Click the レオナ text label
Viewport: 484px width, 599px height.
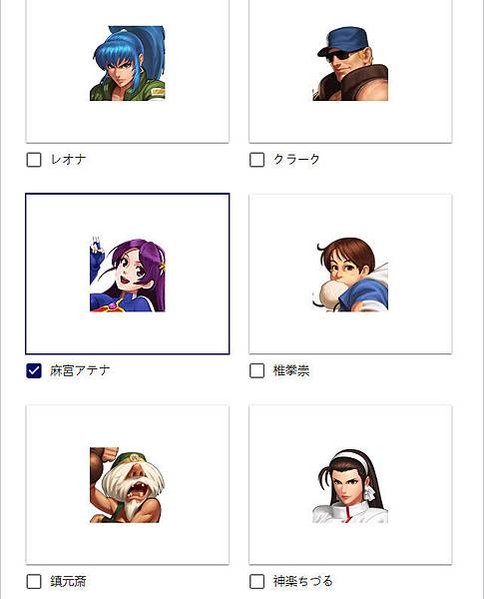click(68, 160)
